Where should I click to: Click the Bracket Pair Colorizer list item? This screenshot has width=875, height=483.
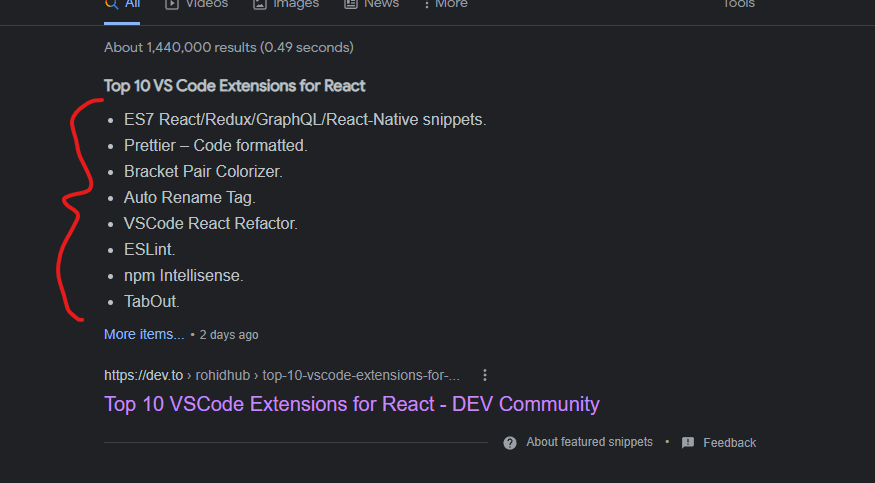point(203,171)
